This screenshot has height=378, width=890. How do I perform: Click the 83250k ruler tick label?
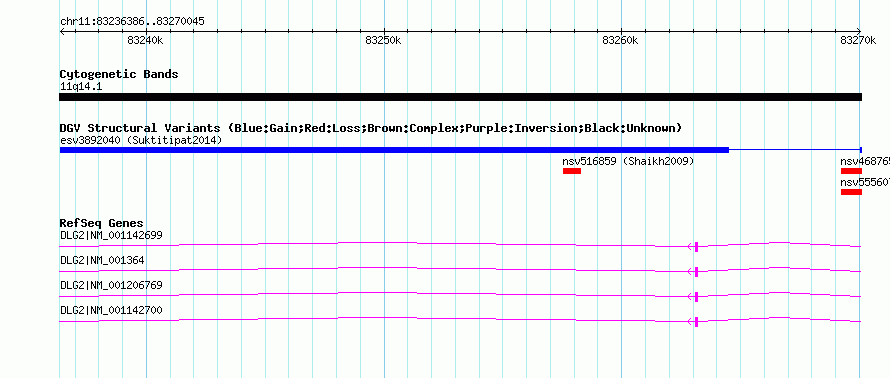tap(384, 40)
